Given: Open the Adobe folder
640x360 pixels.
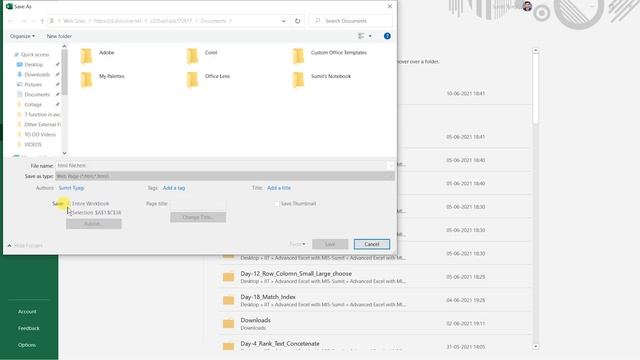Looking at the screenshot, I should click(x=97, y=55).
